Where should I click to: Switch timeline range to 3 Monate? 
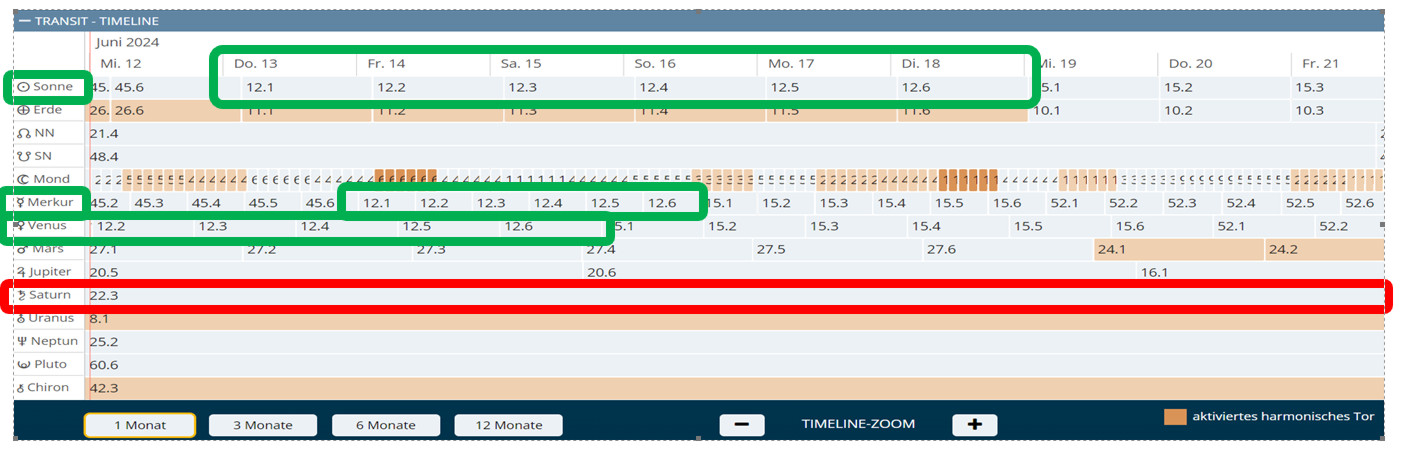coord(263,425)
